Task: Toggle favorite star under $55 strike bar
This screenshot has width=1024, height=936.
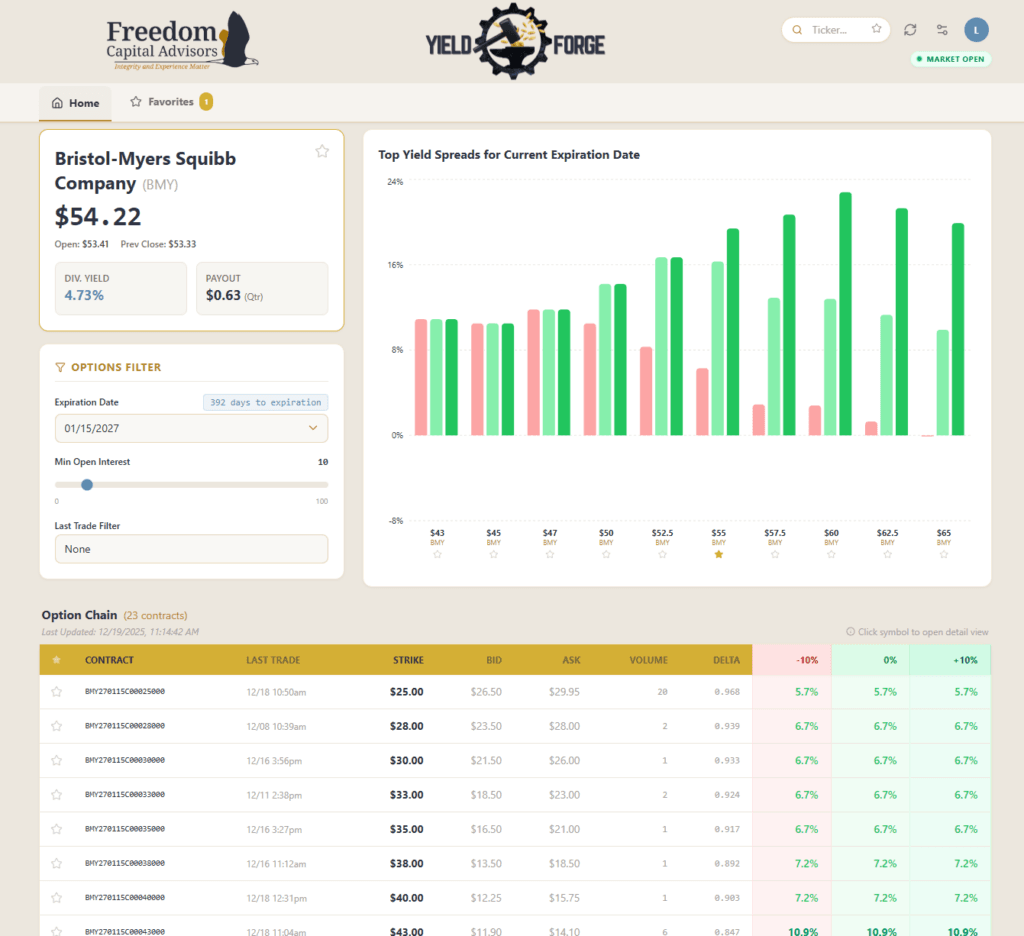Action: [718, 554]
